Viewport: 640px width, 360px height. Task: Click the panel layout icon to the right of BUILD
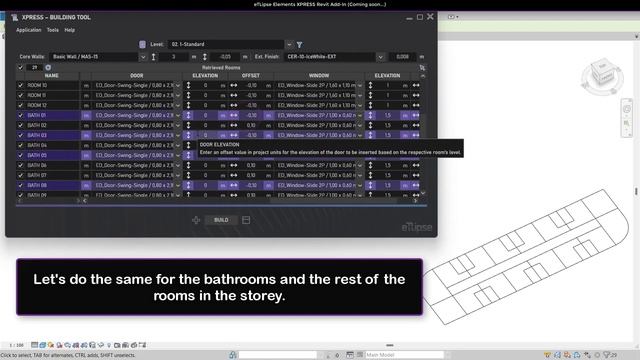(246, 220)
